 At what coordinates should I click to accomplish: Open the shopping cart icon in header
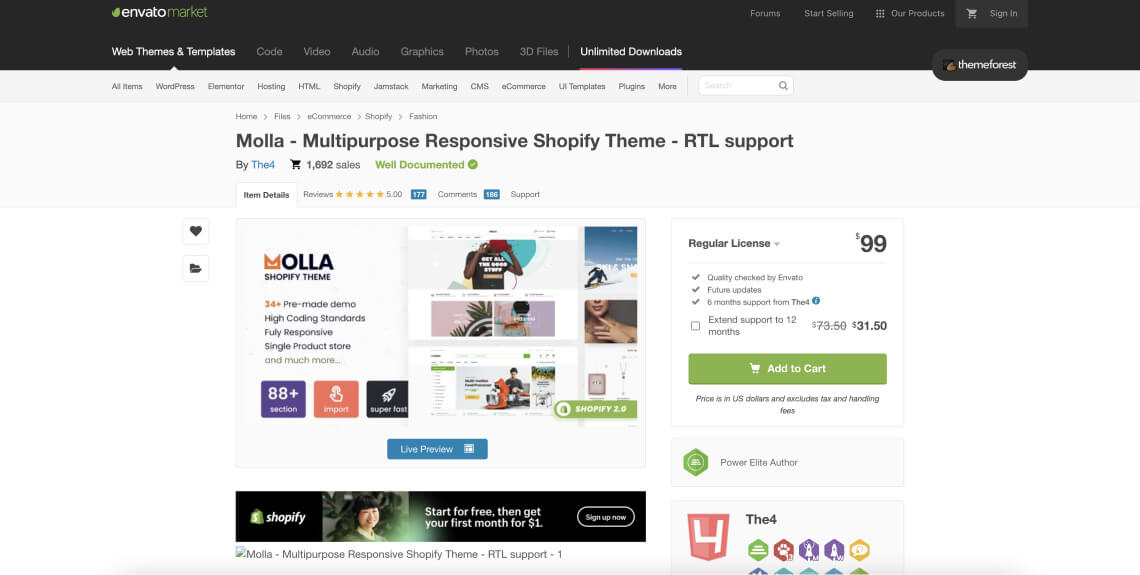971,13
